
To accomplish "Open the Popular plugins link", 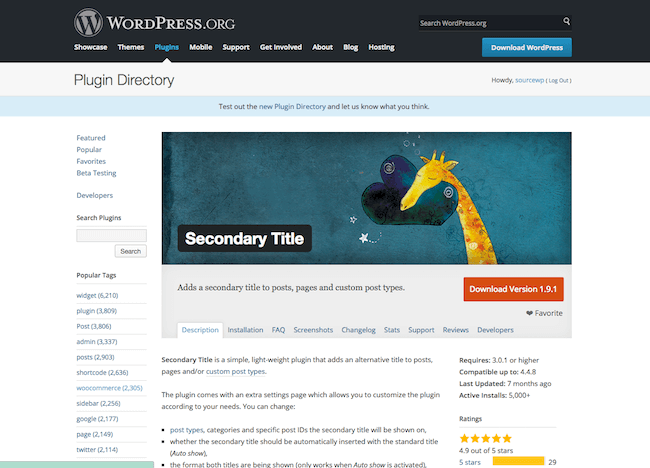I will (89, 150).
